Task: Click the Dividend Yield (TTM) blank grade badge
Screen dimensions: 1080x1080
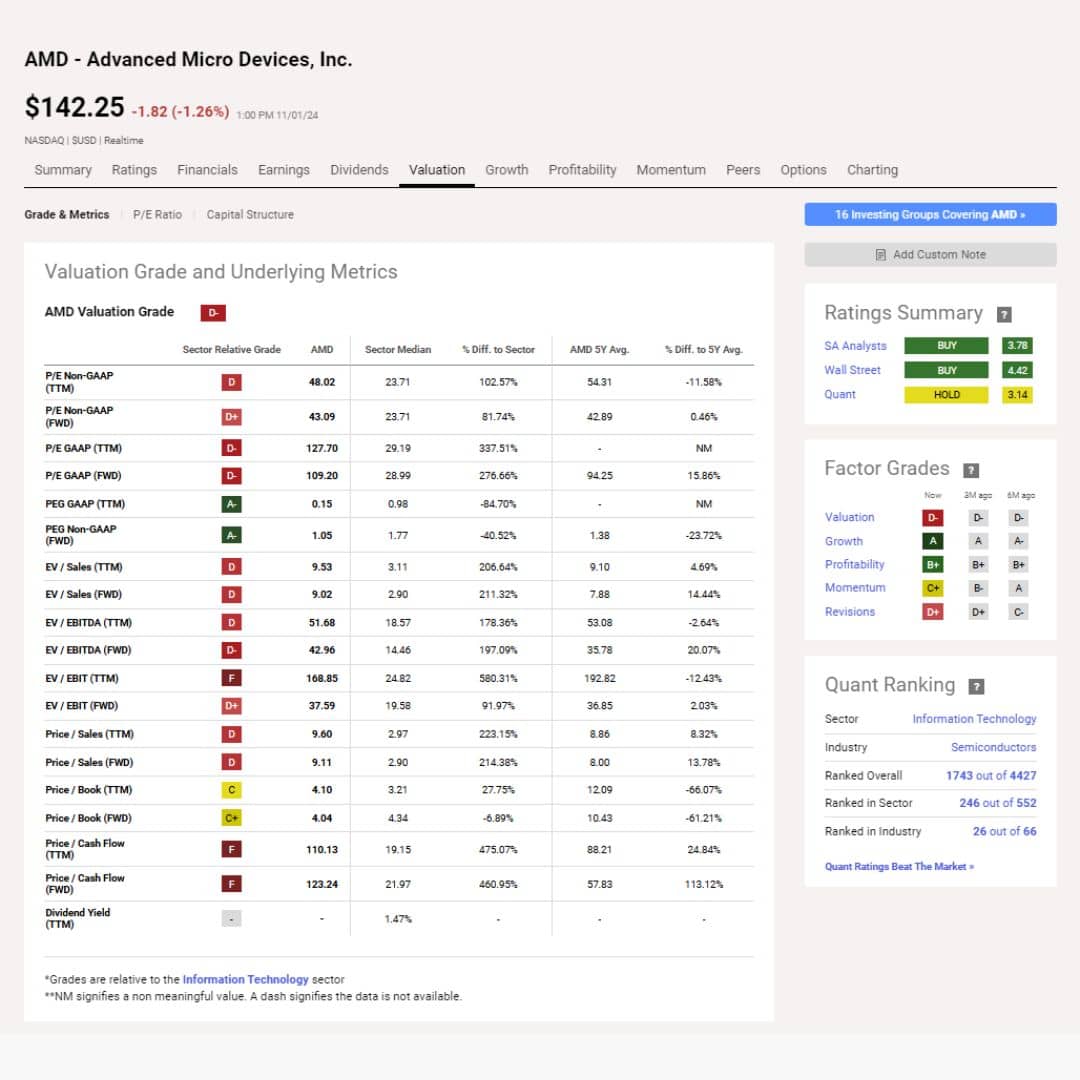Action: click(231, 919)
